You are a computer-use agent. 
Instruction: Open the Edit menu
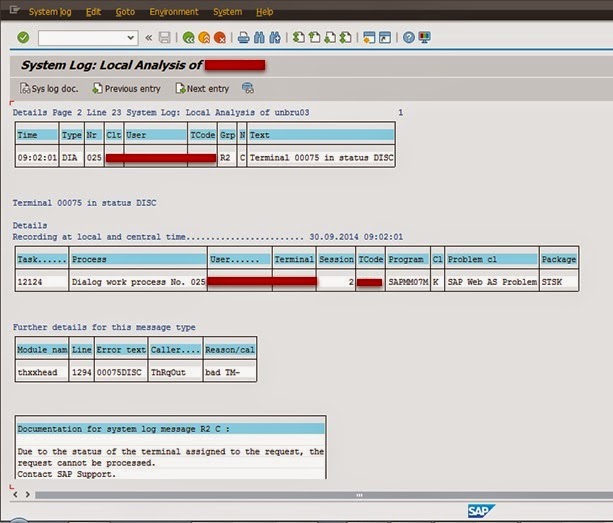pos(93,12)
